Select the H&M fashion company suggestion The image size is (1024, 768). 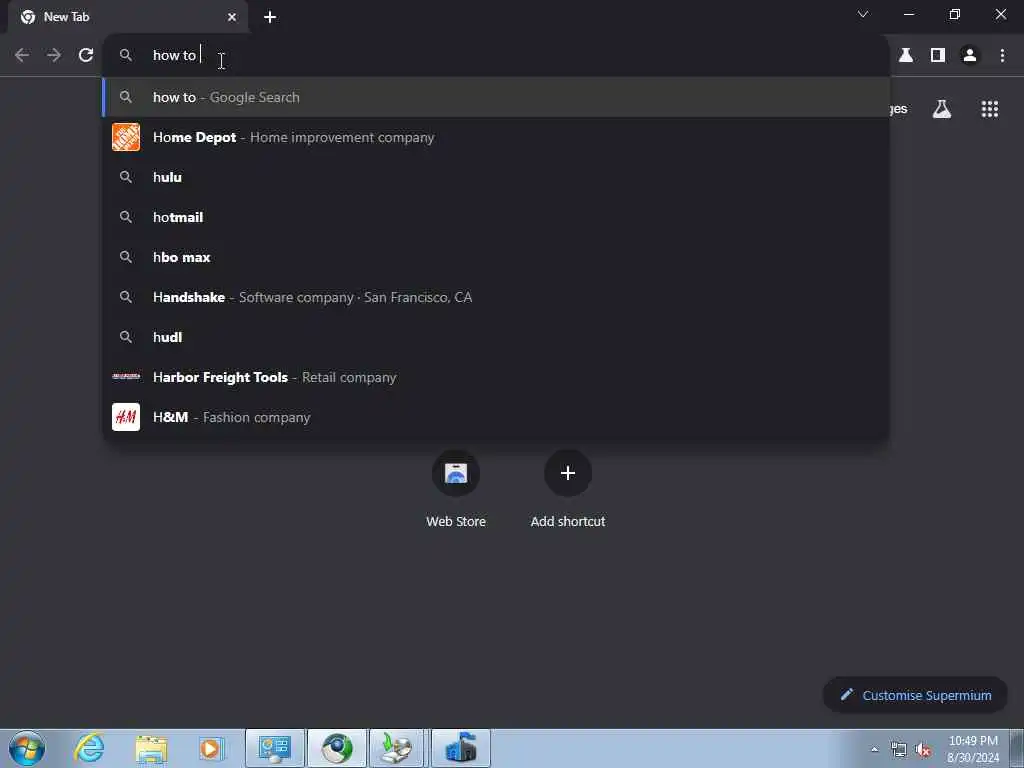[x=496, y=417]
